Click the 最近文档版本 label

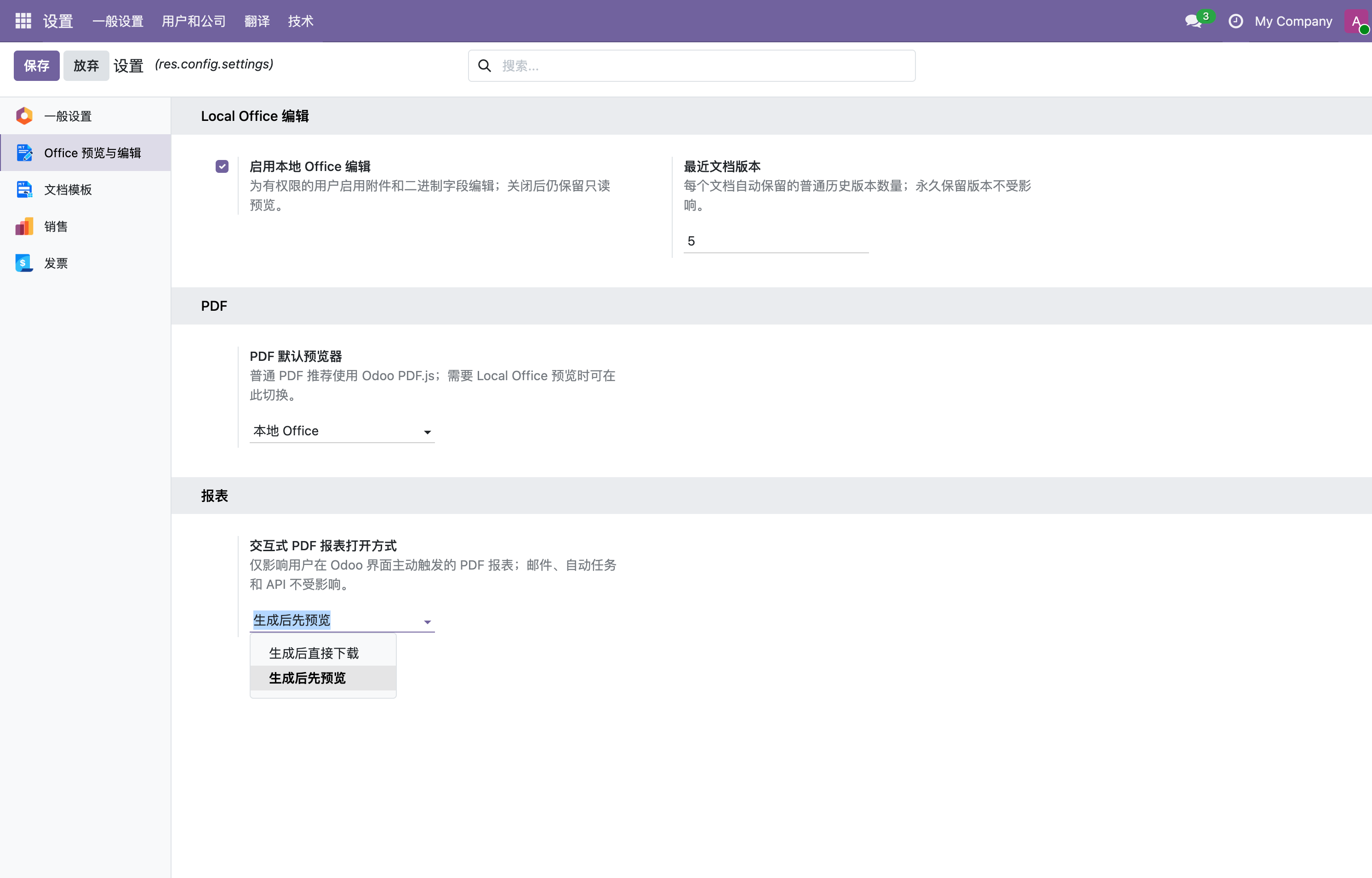(x=722, y=166)
